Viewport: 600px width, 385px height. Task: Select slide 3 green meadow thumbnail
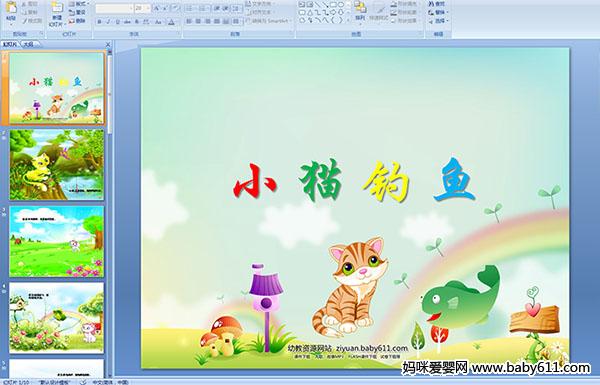(57, 241)
